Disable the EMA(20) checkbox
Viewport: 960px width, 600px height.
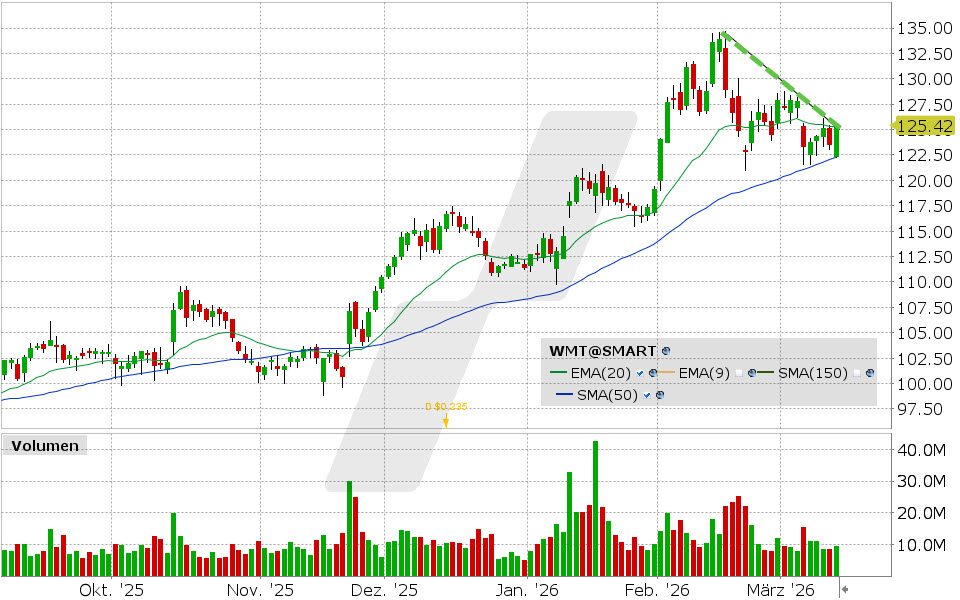click(638, 372)
